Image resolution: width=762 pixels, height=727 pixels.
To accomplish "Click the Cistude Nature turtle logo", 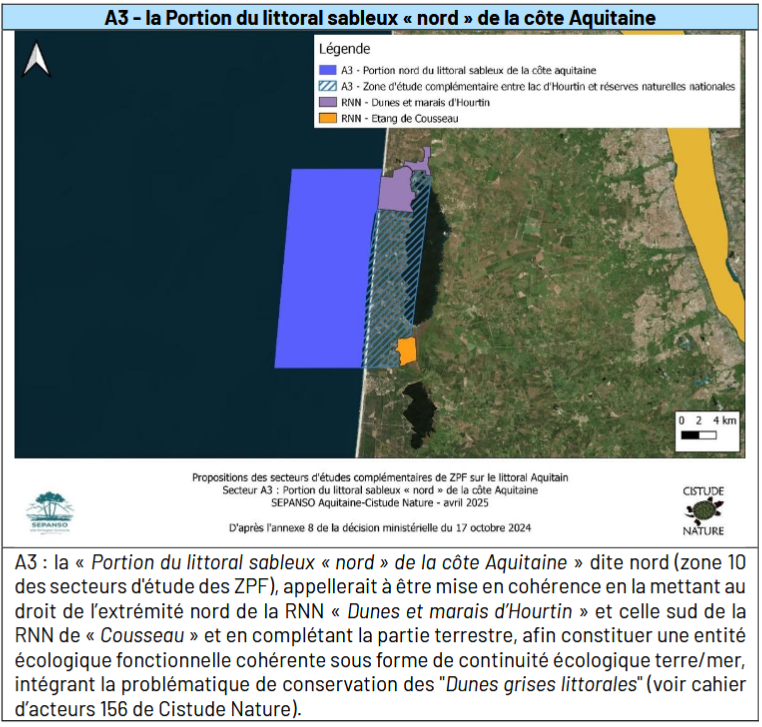I will pyautogui.click(x=703, y=511).
